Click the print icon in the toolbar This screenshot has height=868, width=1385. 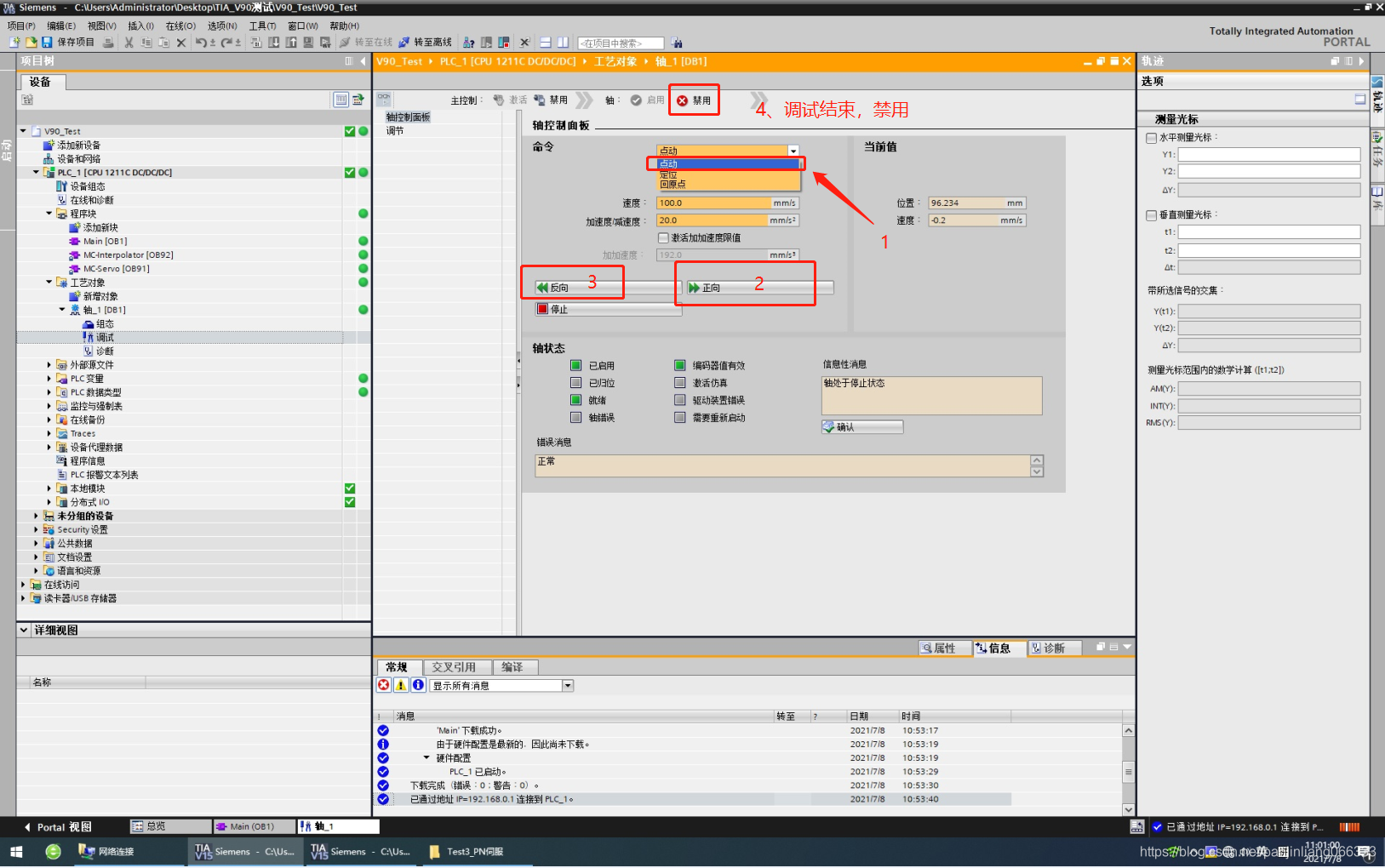click(x=108, y=42)
